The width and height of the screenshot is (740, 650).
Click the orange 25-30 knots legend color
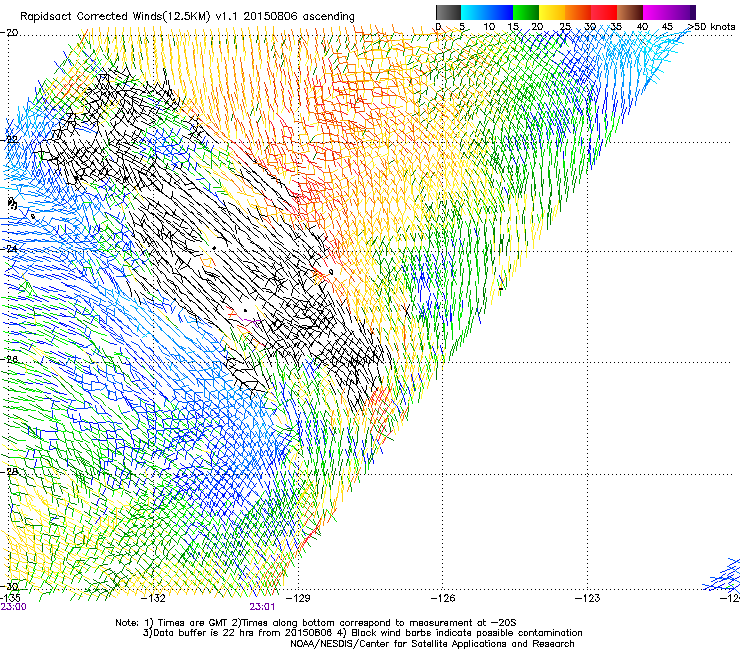[x=578, y=12]
